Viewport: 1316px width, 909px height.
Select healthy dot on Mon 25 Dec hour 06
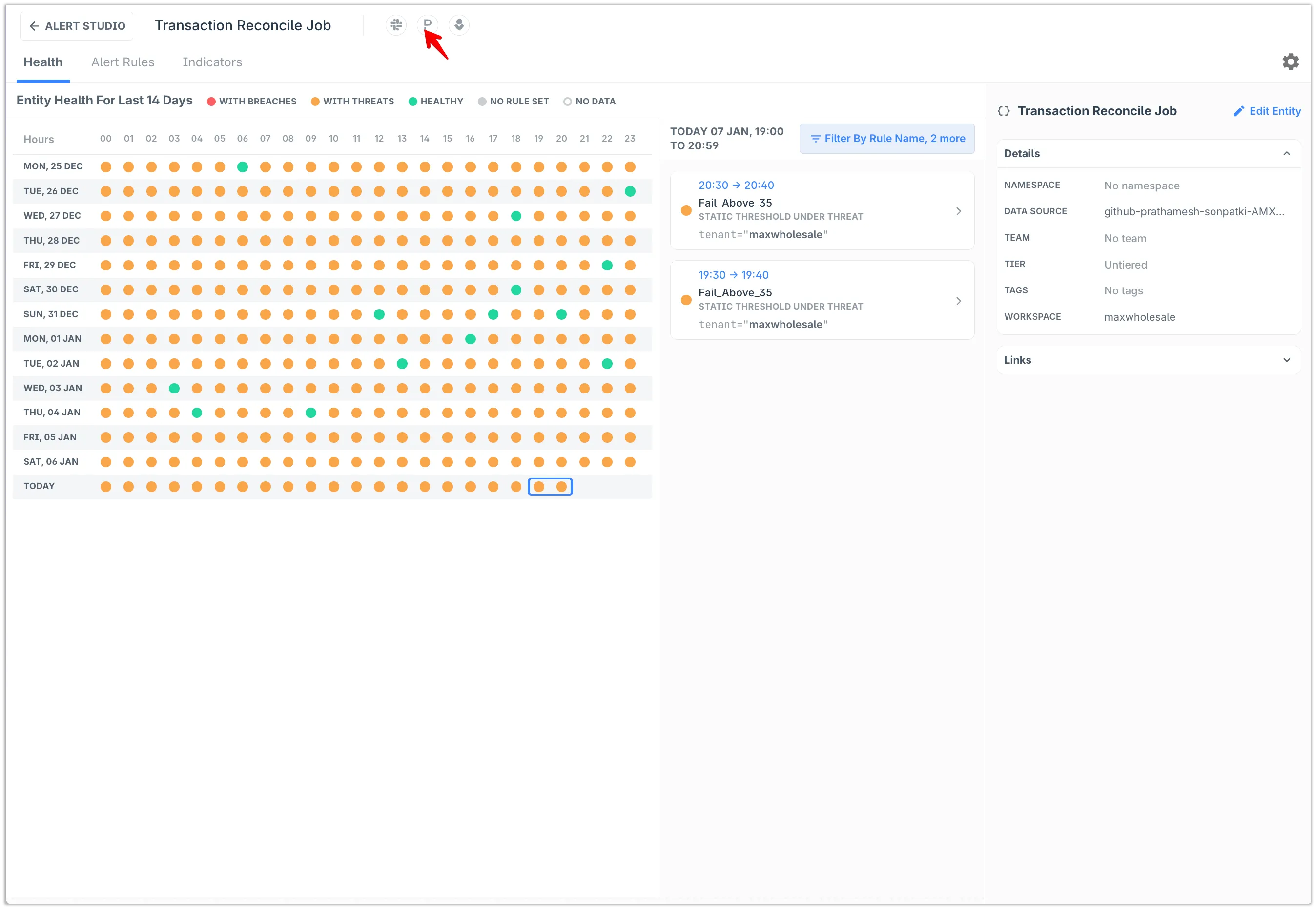(243, 167)
